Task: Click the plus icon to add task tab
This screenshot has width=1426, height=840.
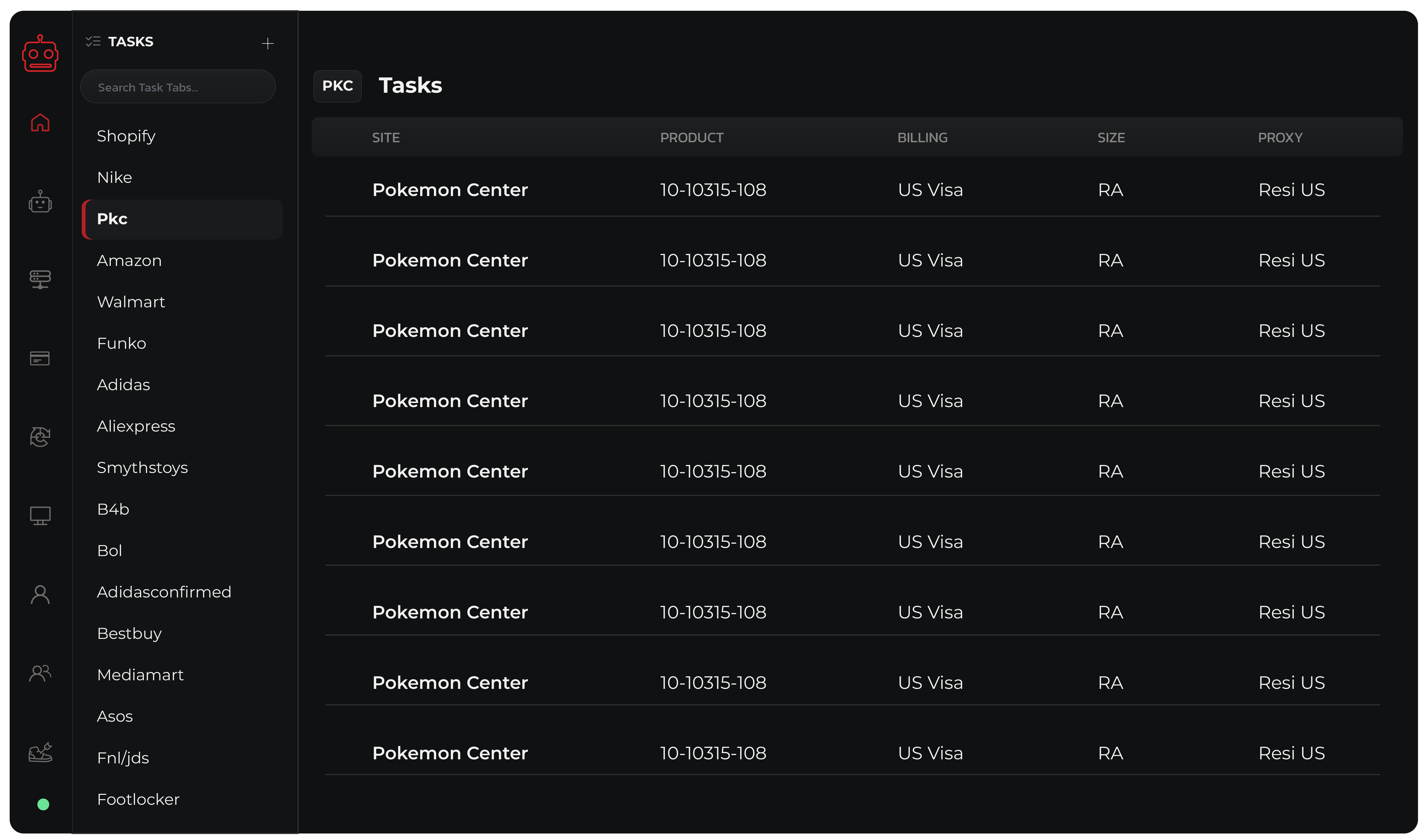Action: [268, 44]
